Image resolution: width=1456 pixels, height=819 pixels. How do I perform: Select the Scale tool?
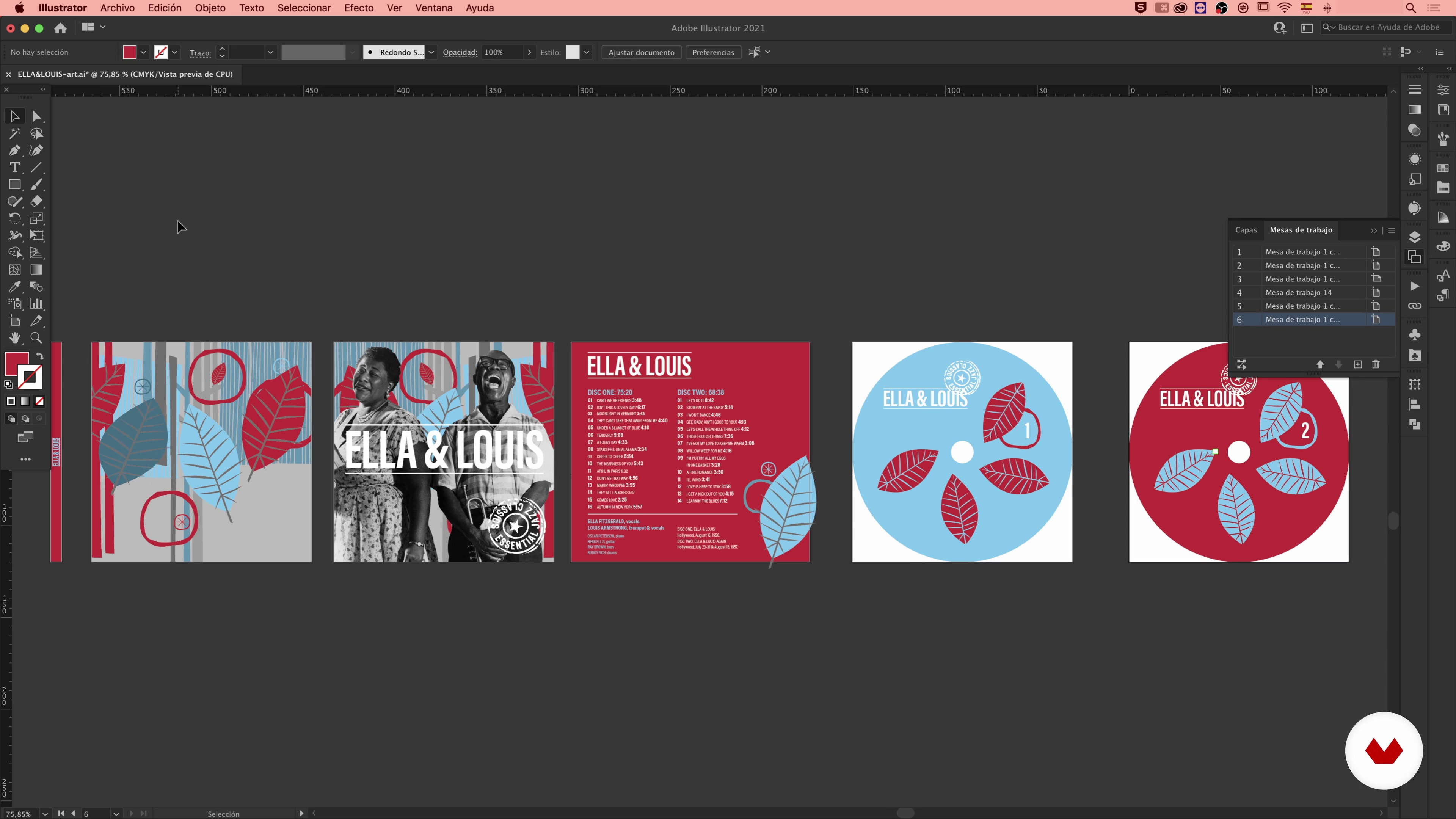click(36, 218)
